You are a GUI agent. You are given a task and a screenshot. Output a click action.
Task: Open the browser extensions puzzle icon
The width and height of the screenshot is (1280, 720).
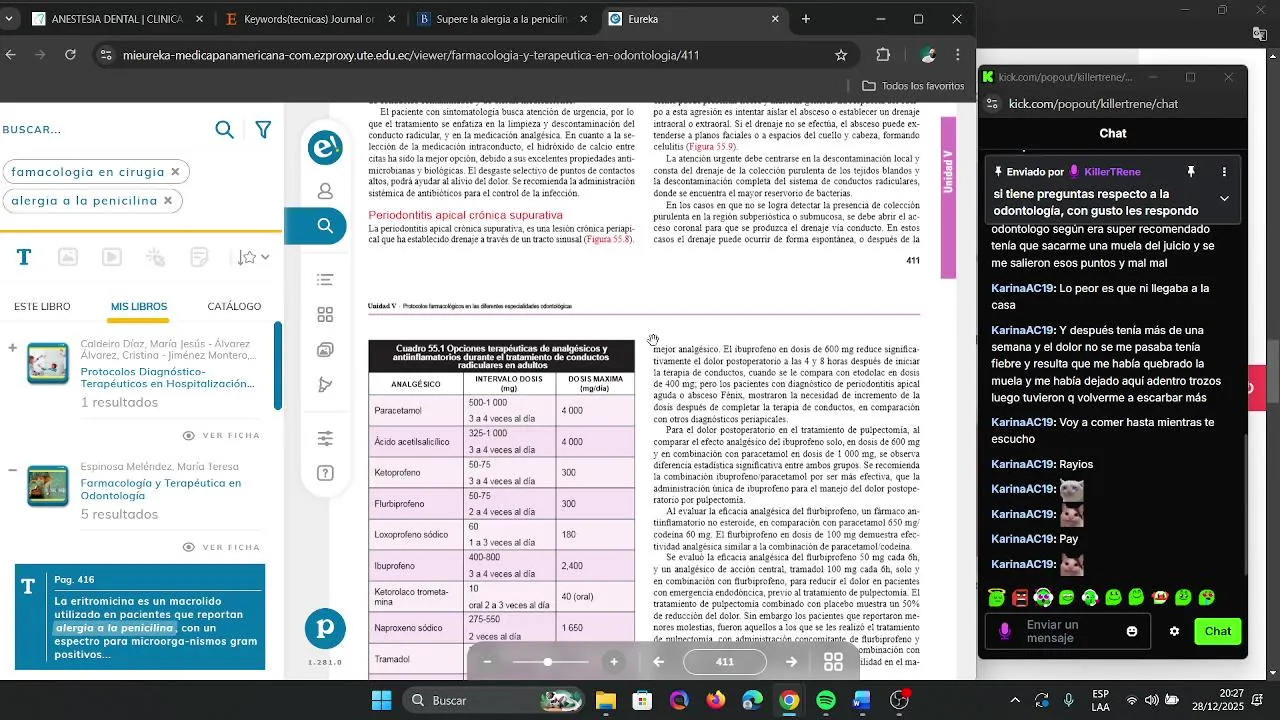(883, 55)
